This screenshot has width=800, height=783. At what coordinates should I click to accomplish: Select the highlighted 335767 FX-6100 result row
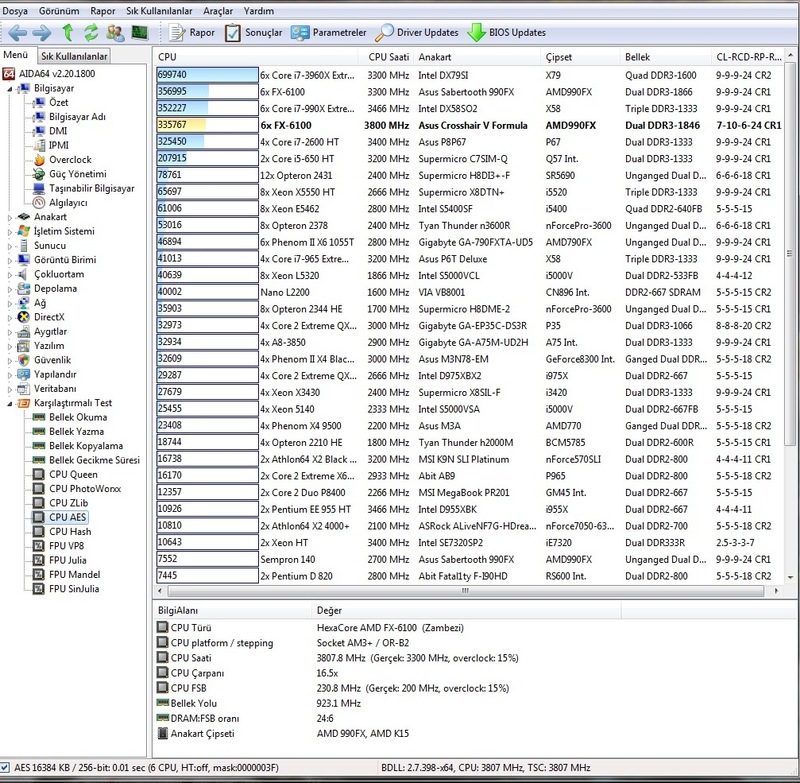click(x=468, y=125)
